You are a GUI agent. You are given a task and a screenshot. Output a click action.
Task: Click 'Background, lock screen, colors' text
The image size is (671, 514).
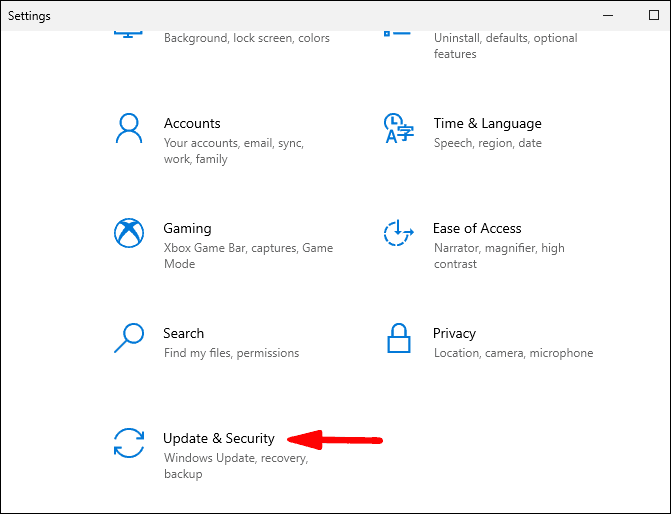pos(247,38)
